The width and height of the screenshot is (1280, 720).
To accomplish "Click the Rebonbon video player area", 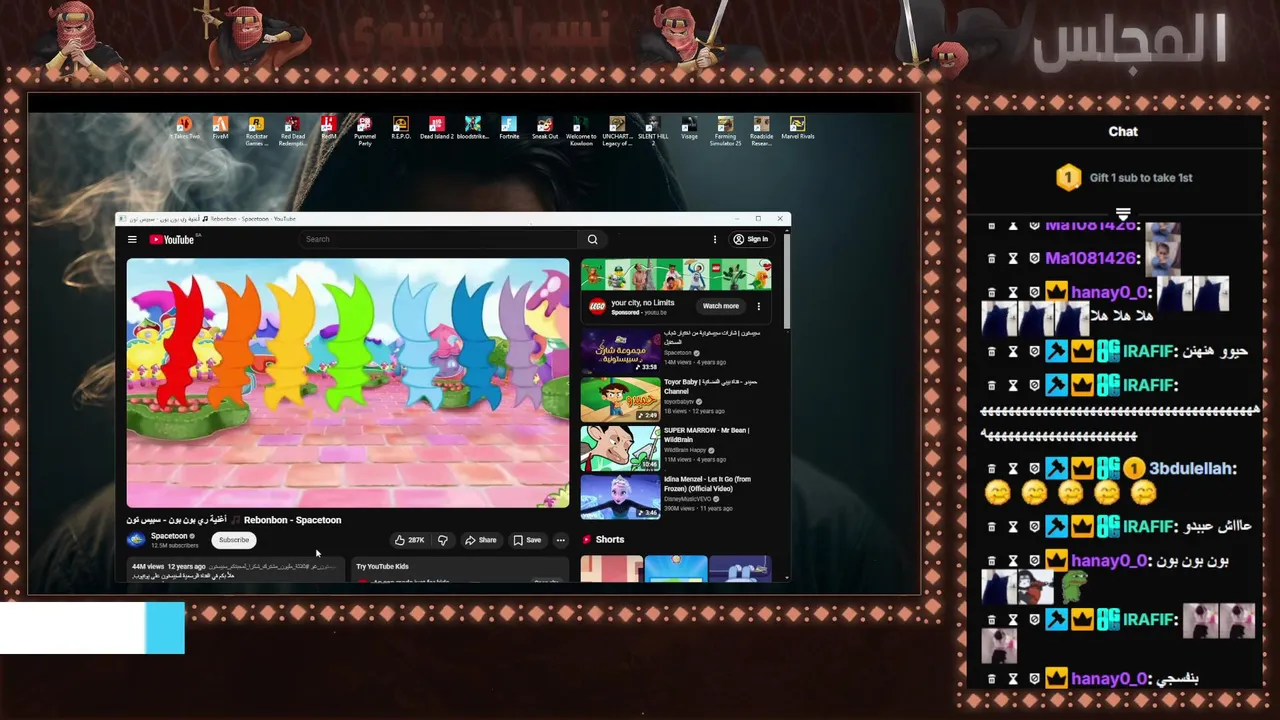I will [348, 383].
